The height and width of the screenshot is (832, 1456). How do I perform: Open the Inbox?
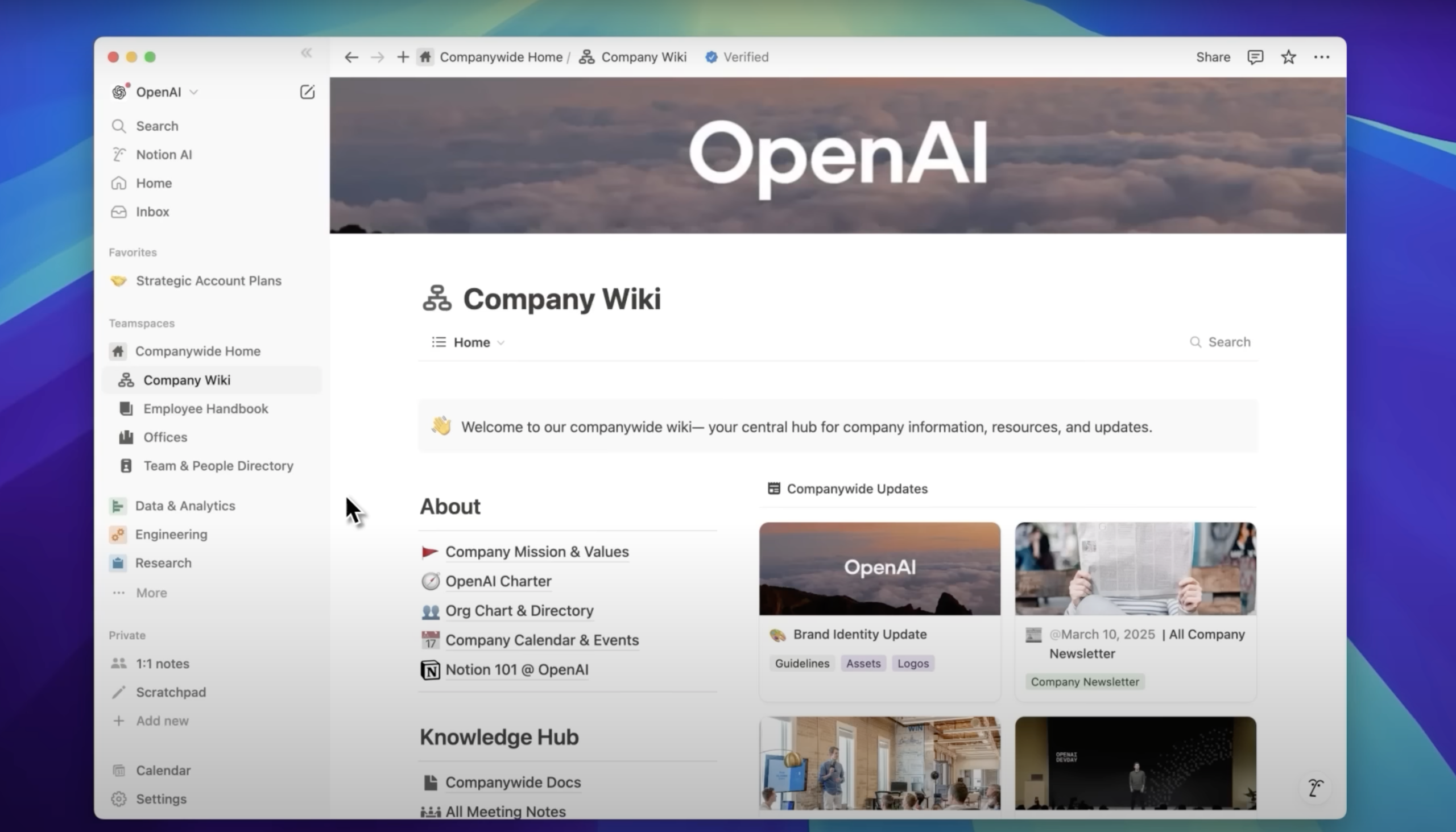click(152, 212)
